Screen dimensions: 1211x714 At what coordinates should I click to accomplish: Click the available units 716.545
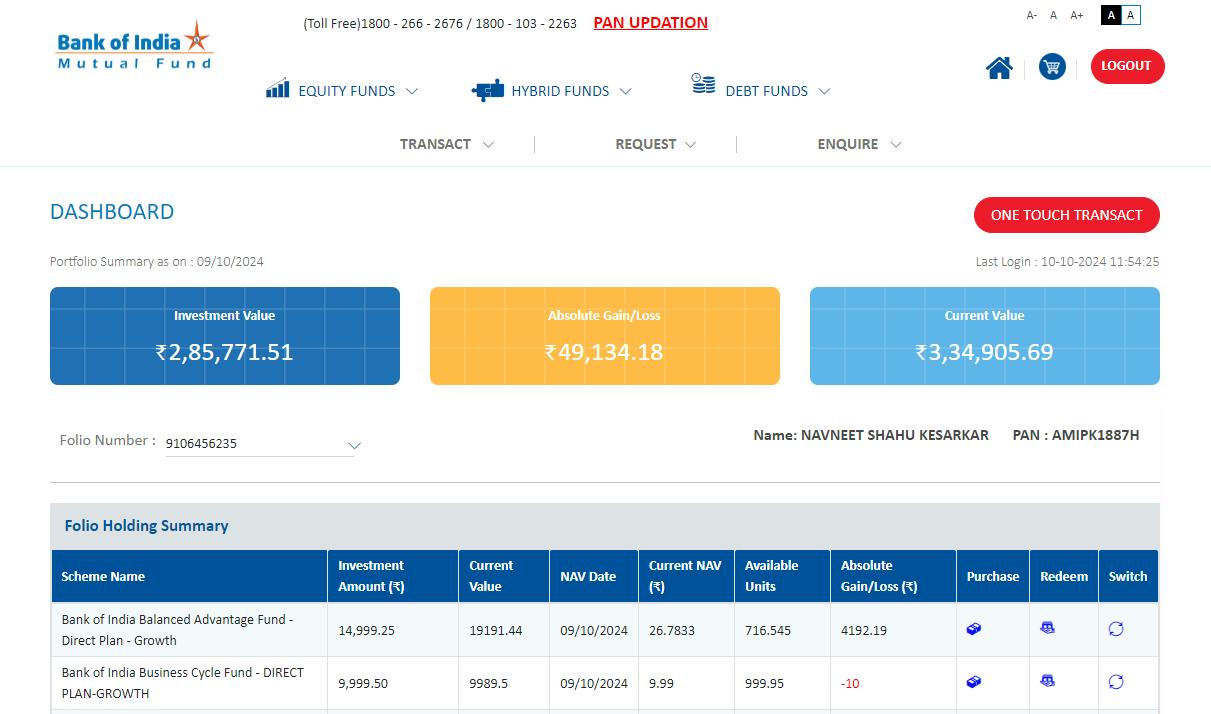(x=768, y=630)
